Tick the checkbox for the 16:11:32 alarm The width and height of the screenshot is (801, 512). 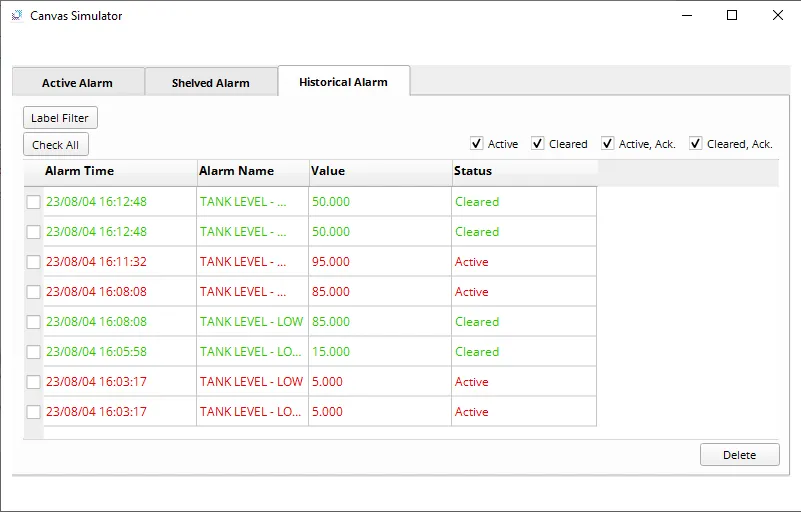34,262
